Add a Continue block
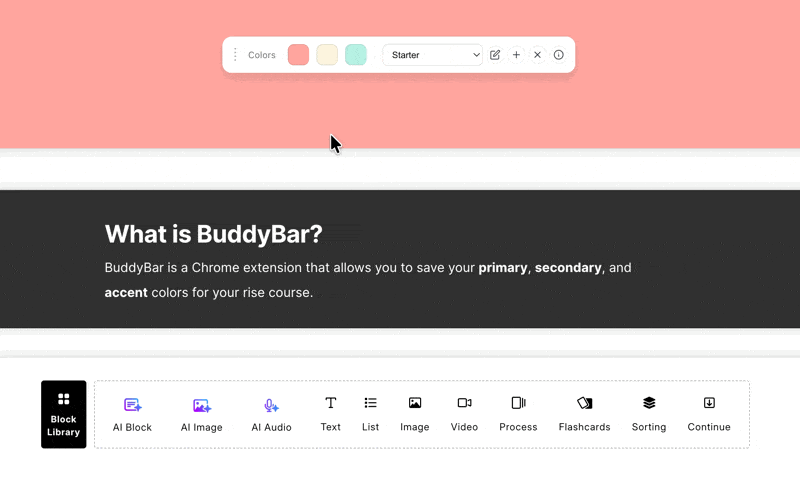The width and height of the screenshot is (800, 479). click(x=709, y=415)
